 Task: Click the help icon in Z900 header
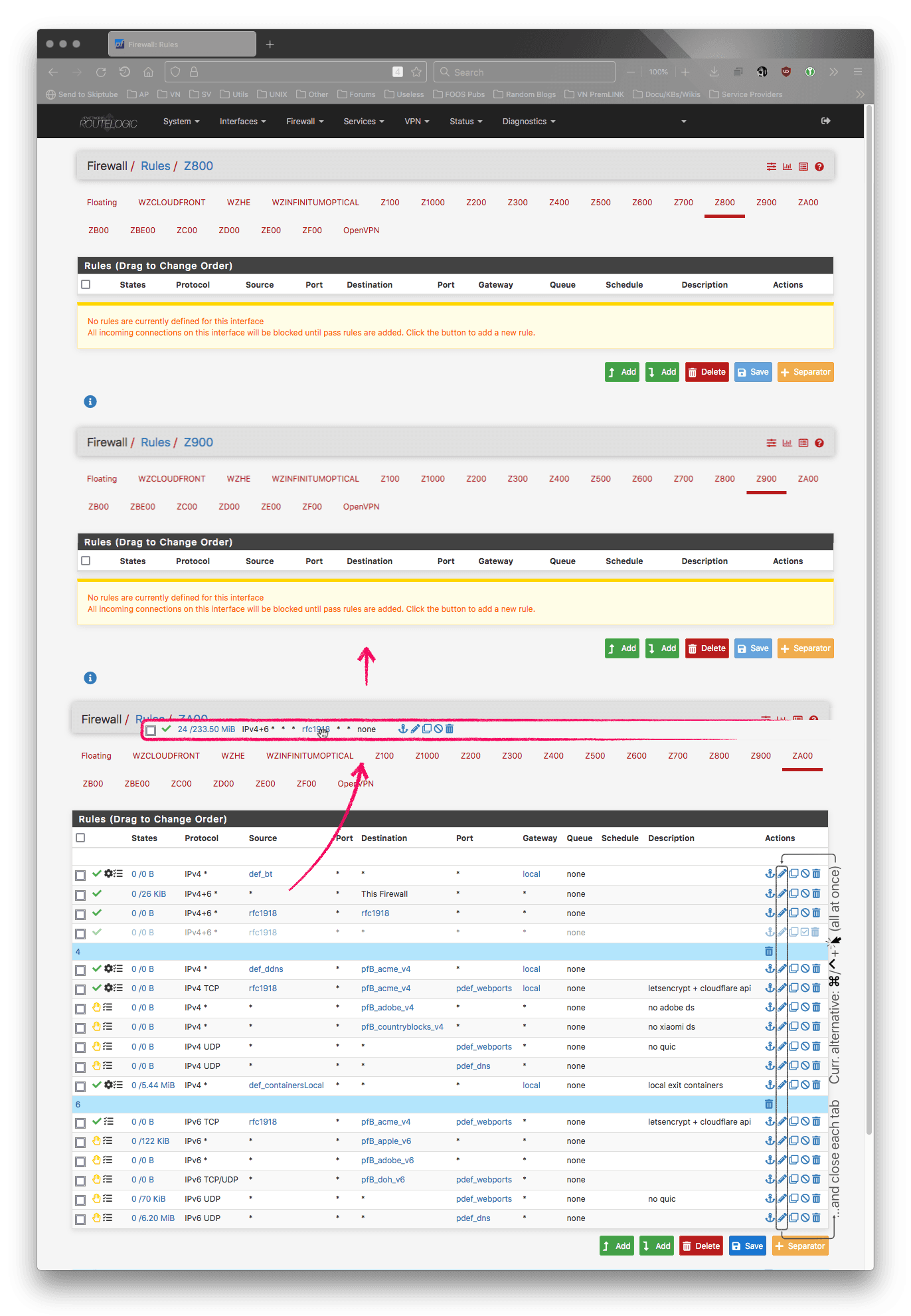(x=819, y=443)
